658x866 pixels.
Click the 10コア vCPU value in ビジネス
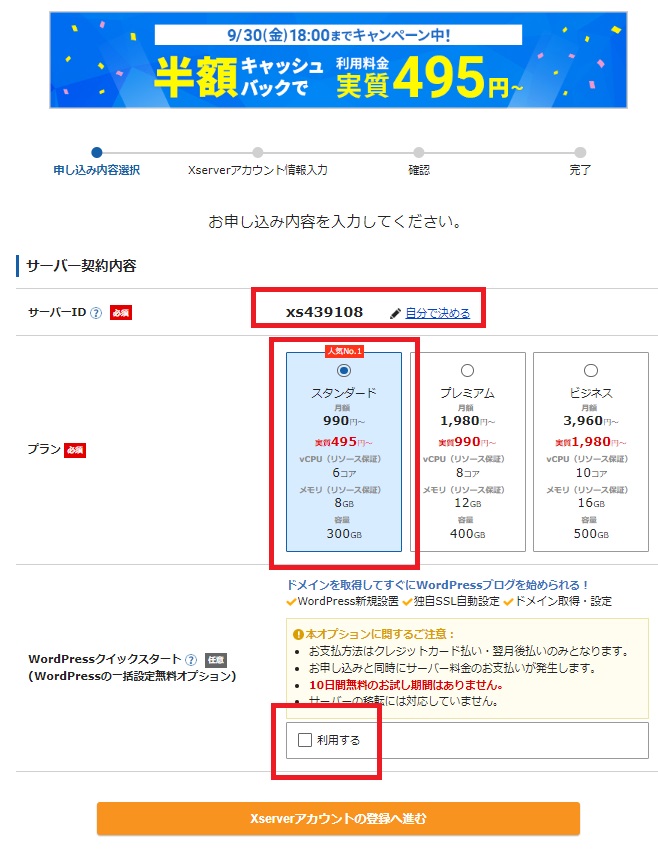(591, 473)
